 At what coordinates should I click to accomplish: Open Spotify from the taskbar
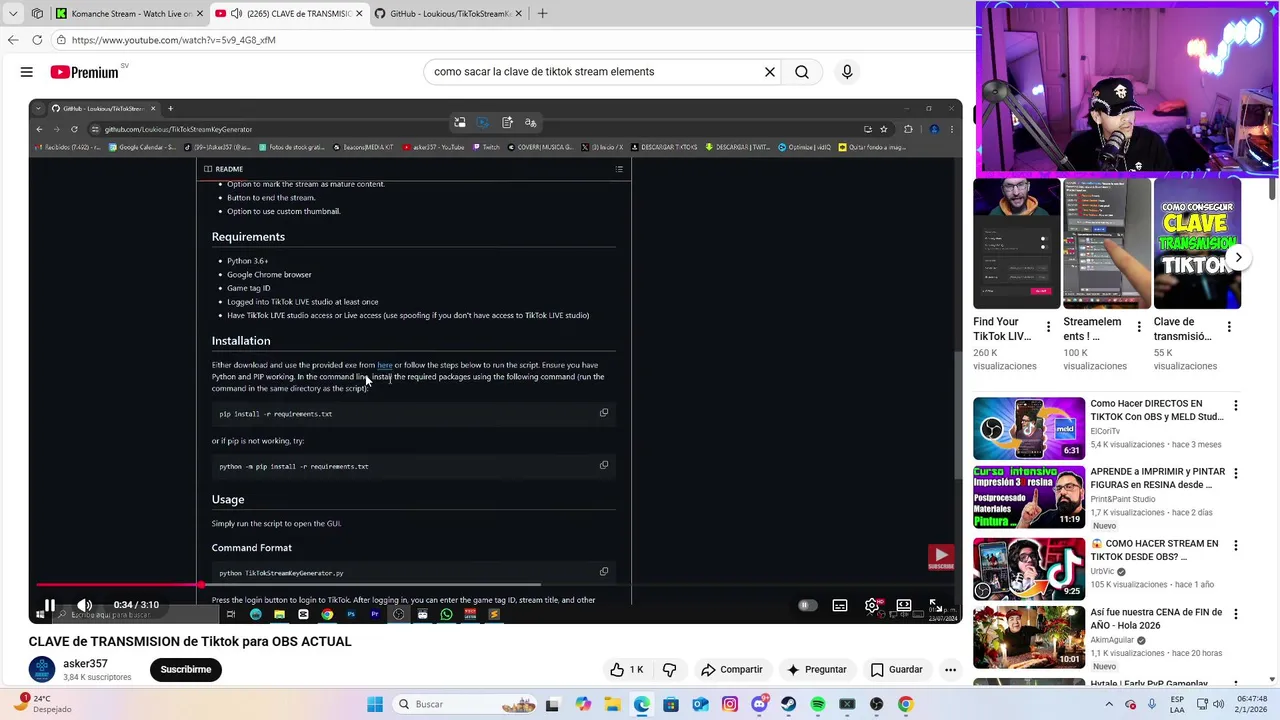coord(818,704)
